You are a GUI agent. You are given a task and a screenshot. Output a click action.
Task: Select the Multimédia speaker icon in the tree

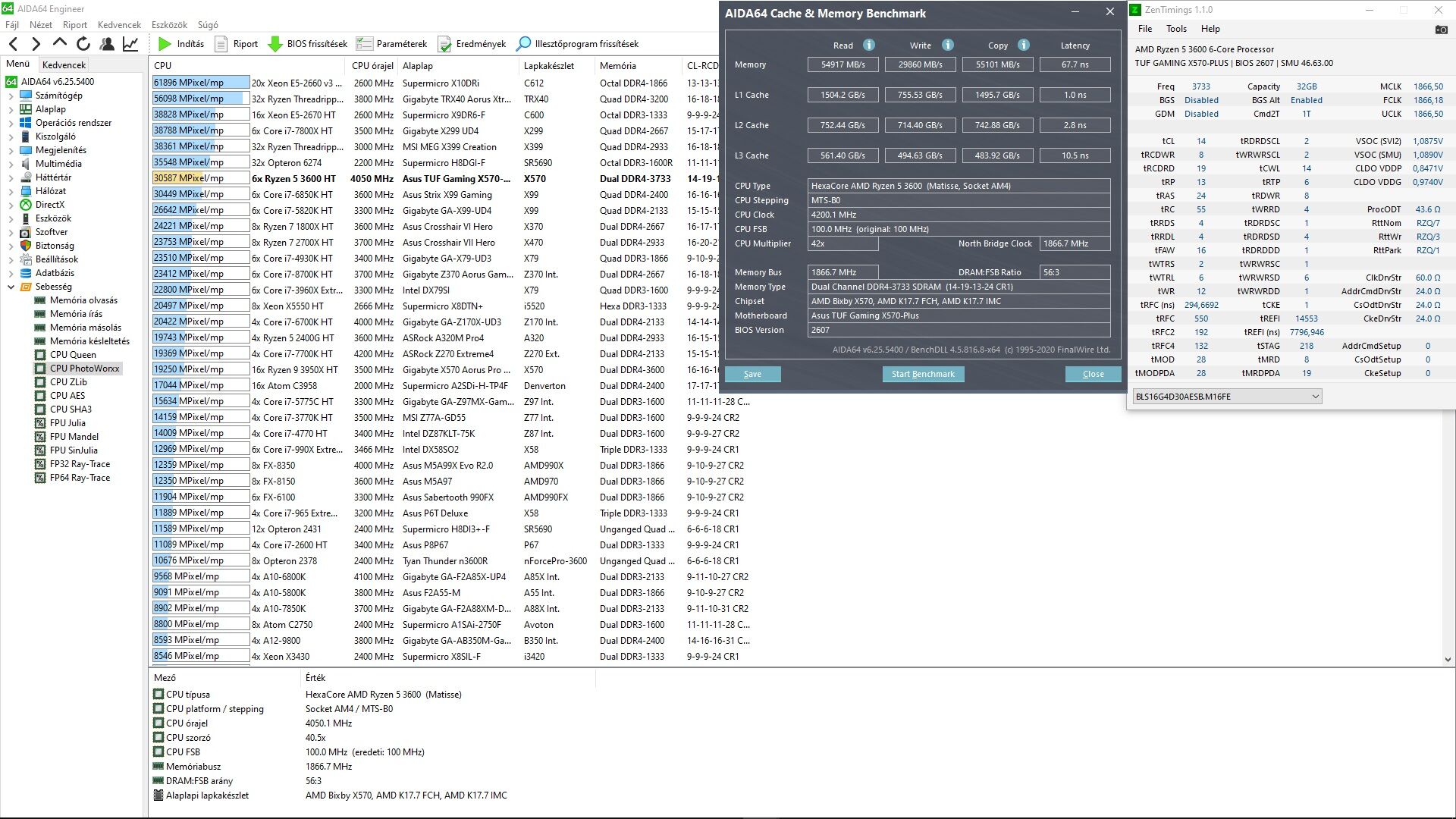(26, 164)
